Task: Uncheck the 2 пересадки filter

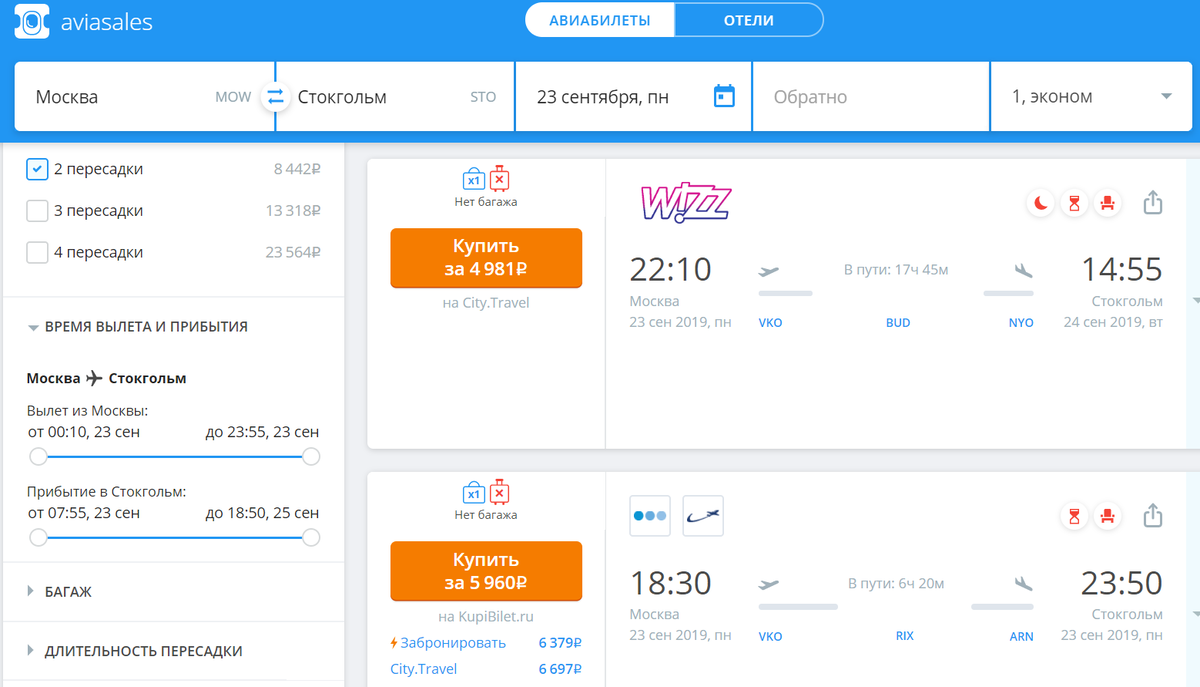Action: 37,169
